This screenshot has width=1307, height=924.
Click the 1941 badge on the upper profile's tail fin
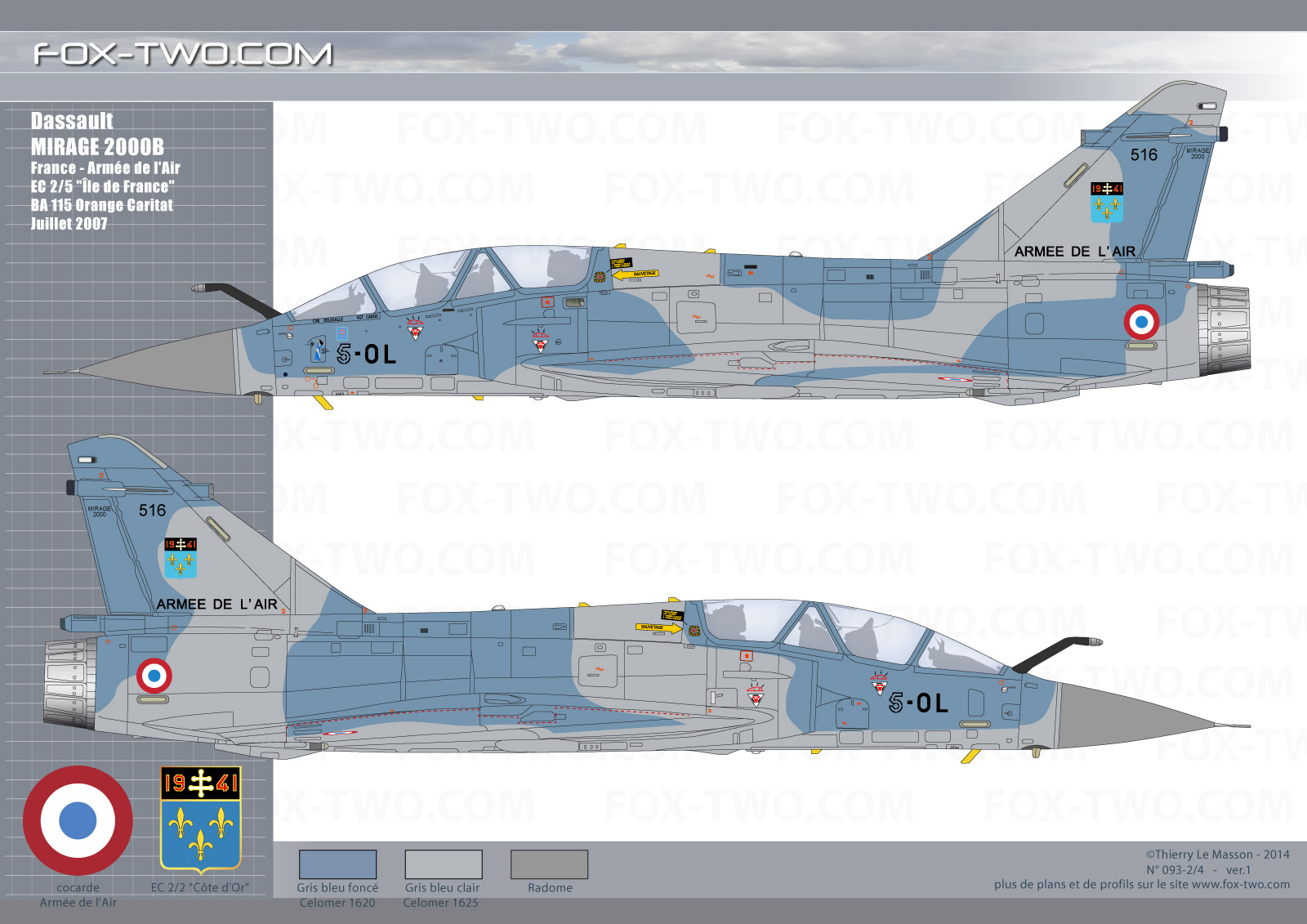tap(1107, 203)
